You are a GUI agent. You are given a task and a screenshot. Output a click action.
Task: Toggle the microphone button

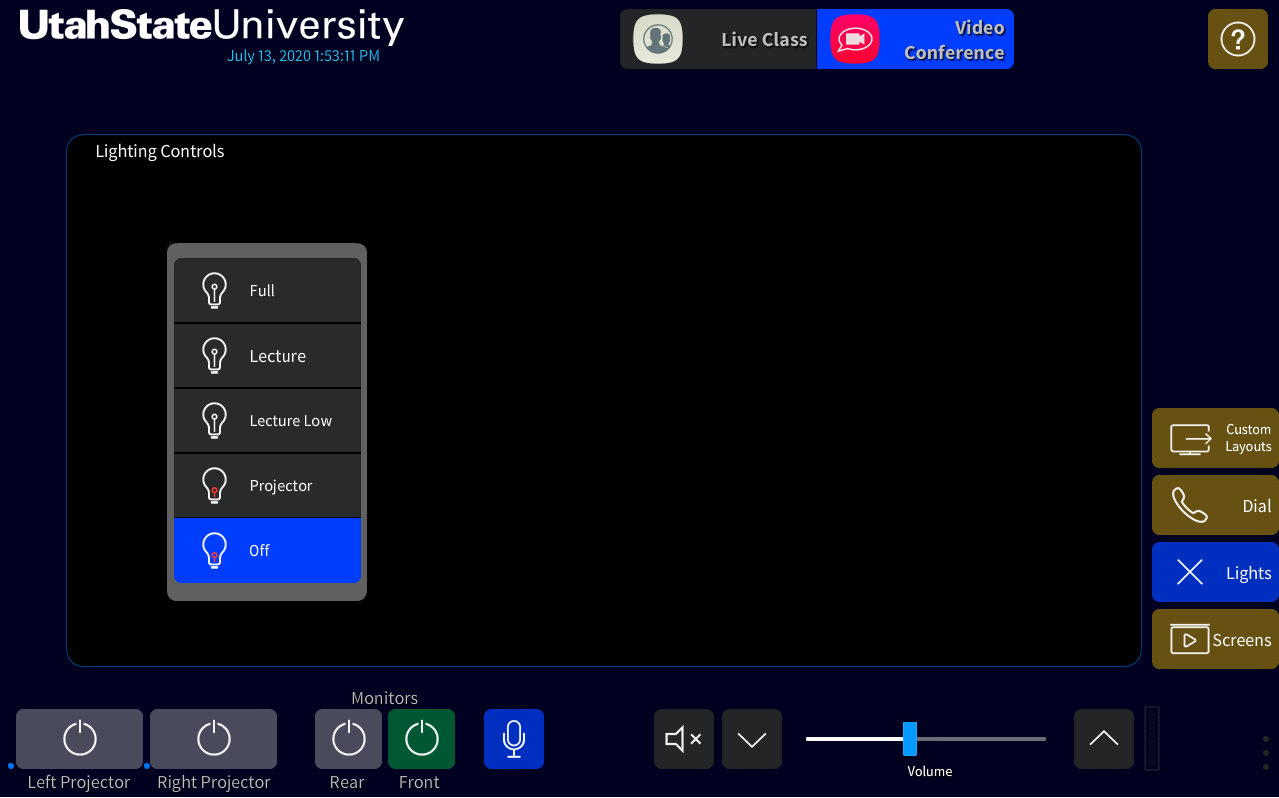coord(513,739)
